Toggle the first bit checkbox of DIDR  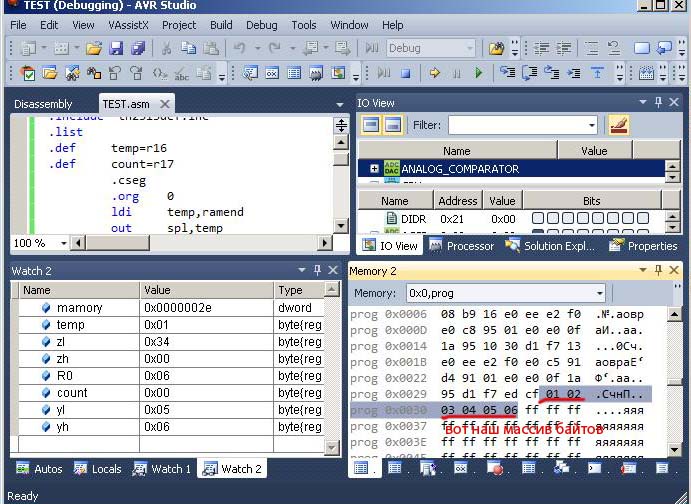[538, 219]
